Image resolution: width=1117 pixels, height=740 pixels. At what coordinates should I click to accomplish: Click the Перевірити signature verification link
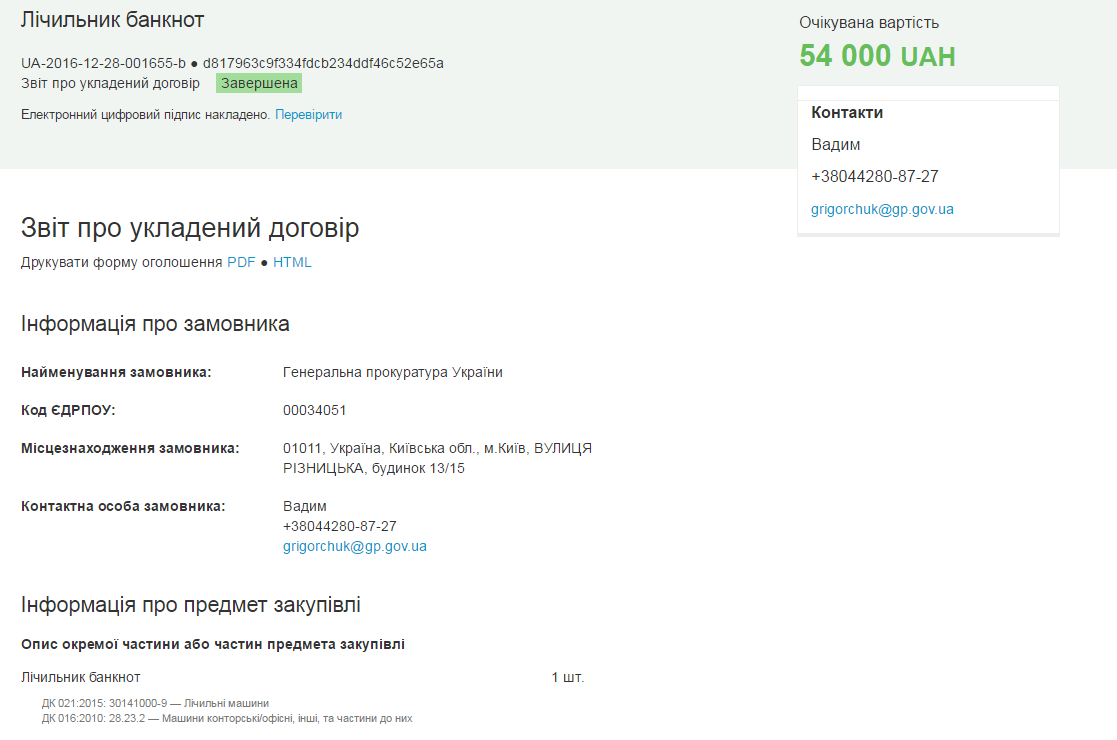point(308,115)
